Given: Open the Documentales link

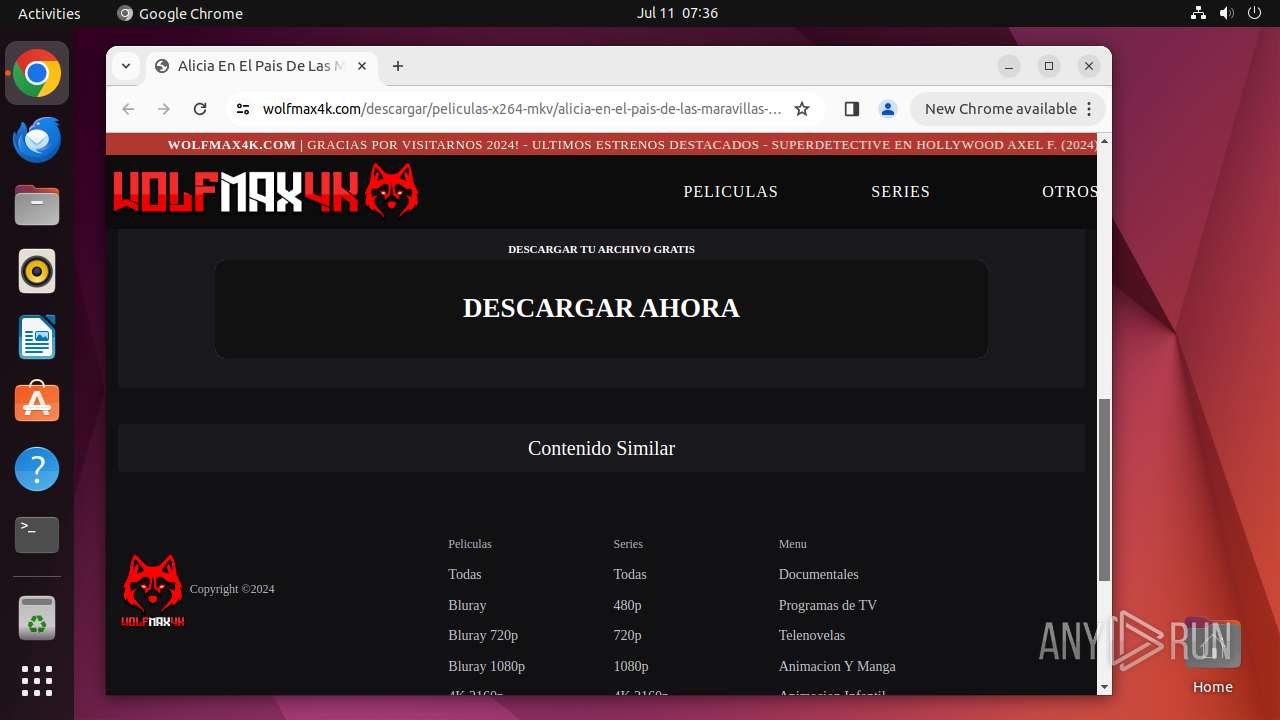Looking at the screenshot, I should point(819,574).
